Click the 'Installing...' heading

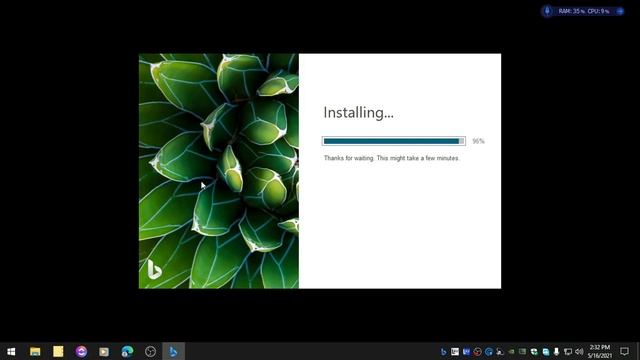[x=358, y=113]
